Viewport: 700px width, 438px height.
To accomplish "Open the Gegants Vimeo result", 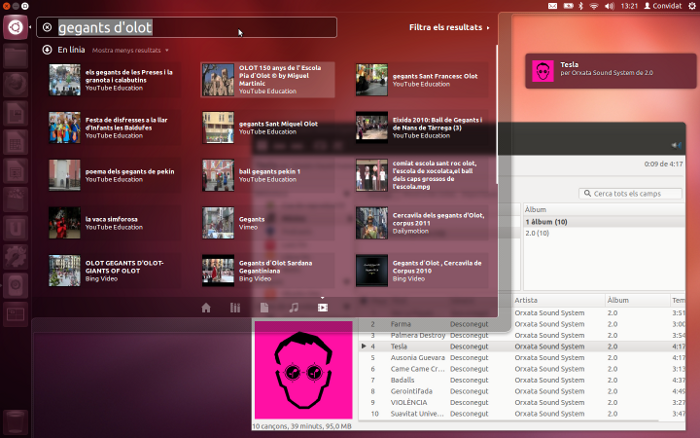I will pos(268,223).
